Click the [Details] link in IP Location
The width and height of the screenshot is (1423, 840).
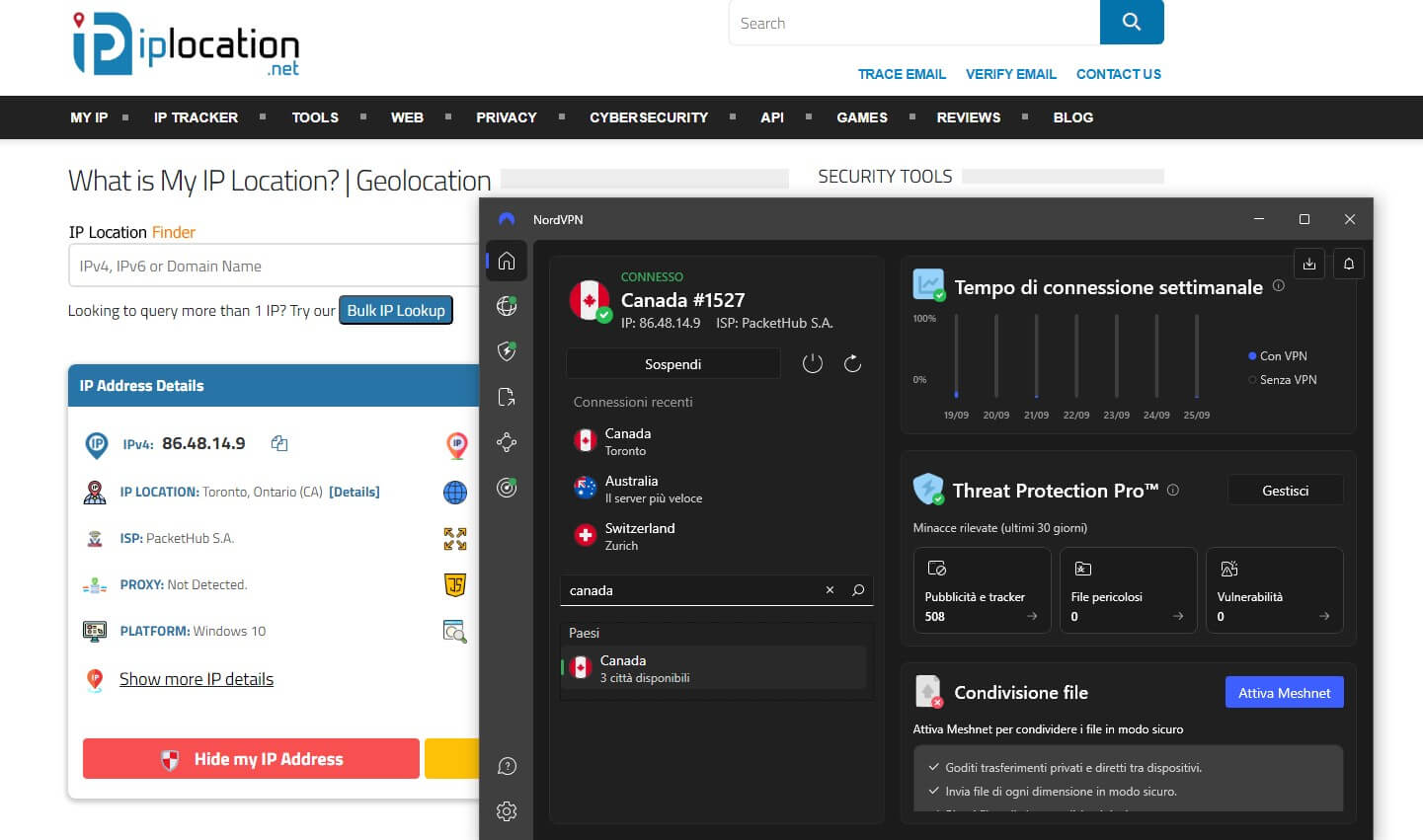(x=355, y=492)
